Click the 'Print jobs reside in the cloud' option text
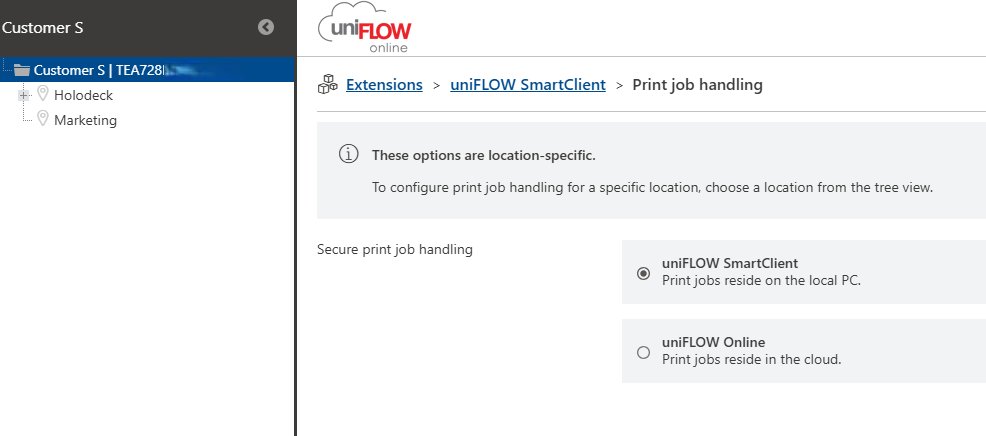This screenshot has width=986, height=436. 751,359
